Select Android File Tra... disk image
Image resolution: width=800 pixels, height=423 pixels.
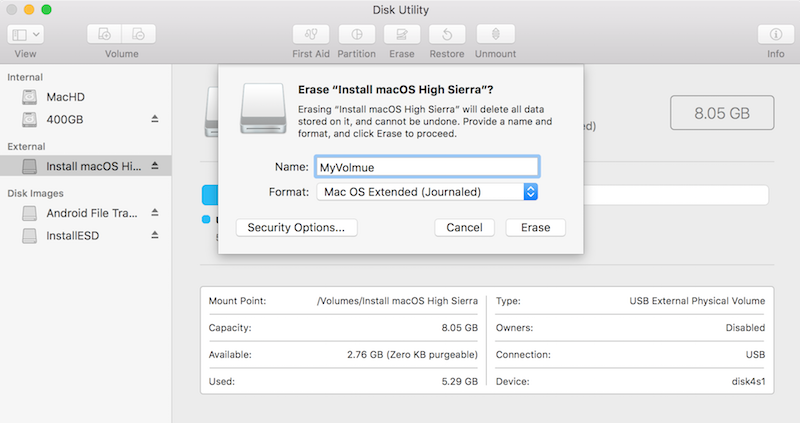(x=86, y=213)
